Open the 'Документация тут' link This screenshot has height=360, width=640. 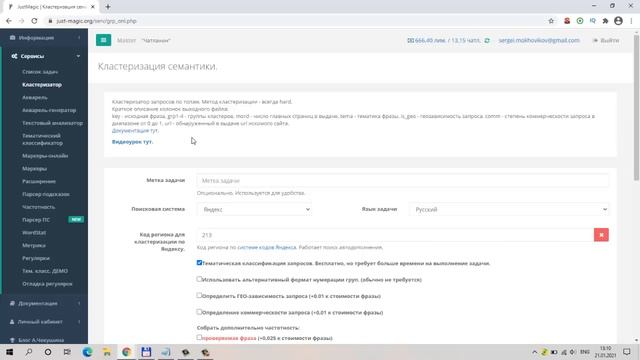pyautogui.click(x=135, y=130)
